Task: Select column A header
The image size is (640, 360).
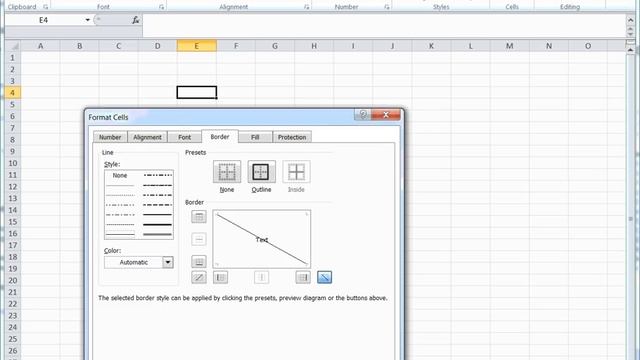Action: [40, 46]
